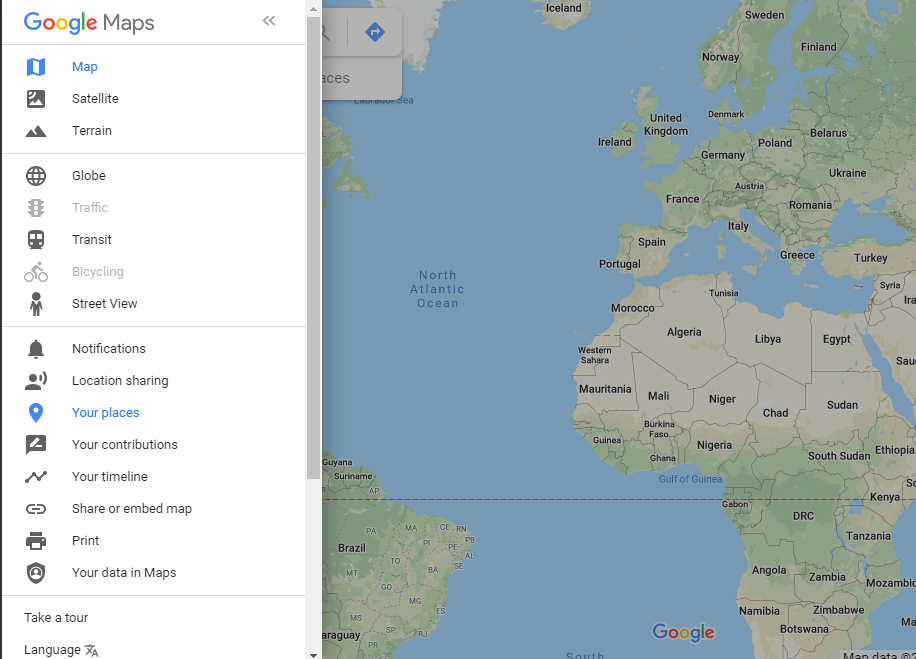Turn on Globe view
This screenshot has height=659, width=916.
pos(89,176)
